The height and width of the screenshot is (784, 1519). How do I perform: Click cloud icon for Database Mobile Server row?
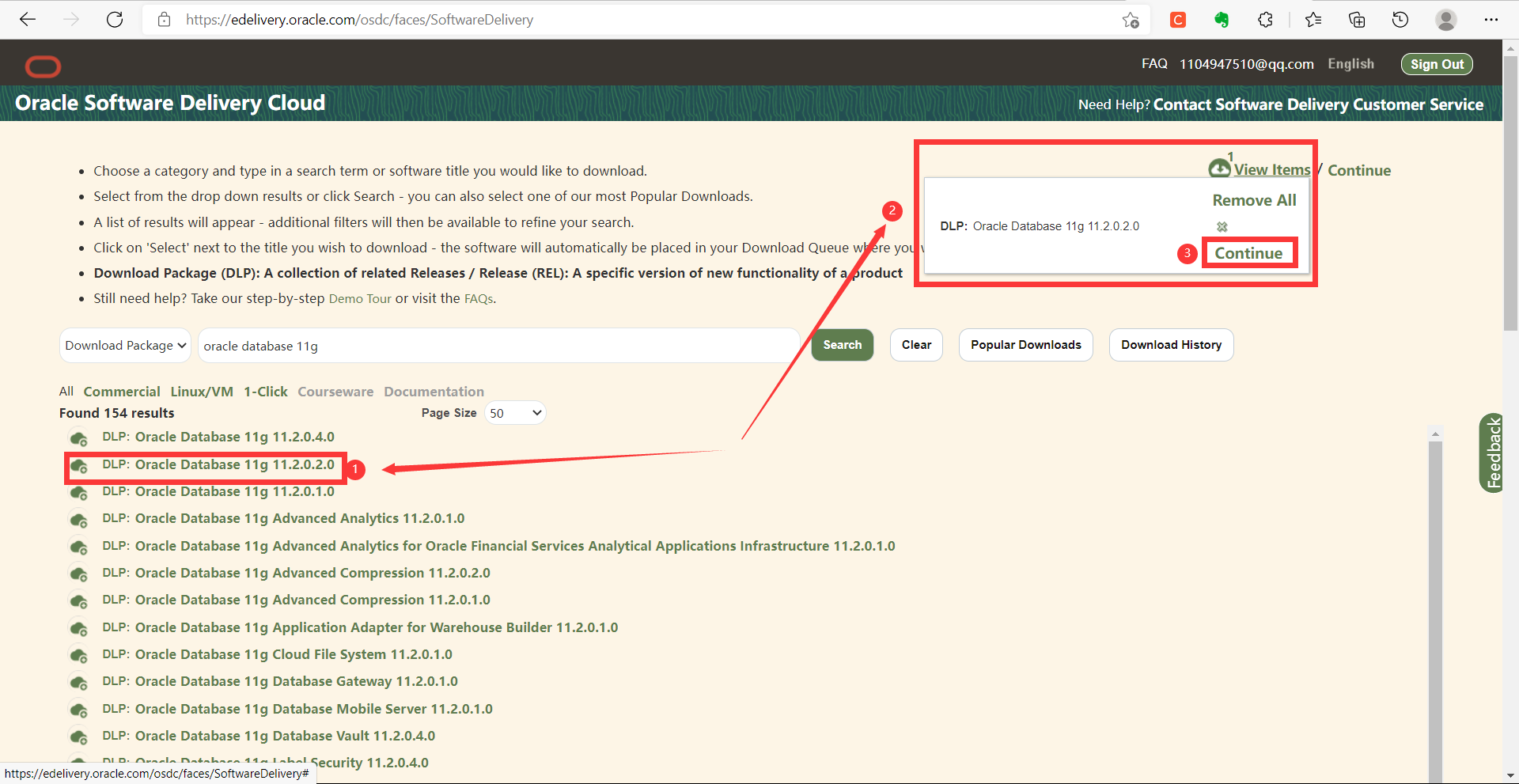(78, 710)
